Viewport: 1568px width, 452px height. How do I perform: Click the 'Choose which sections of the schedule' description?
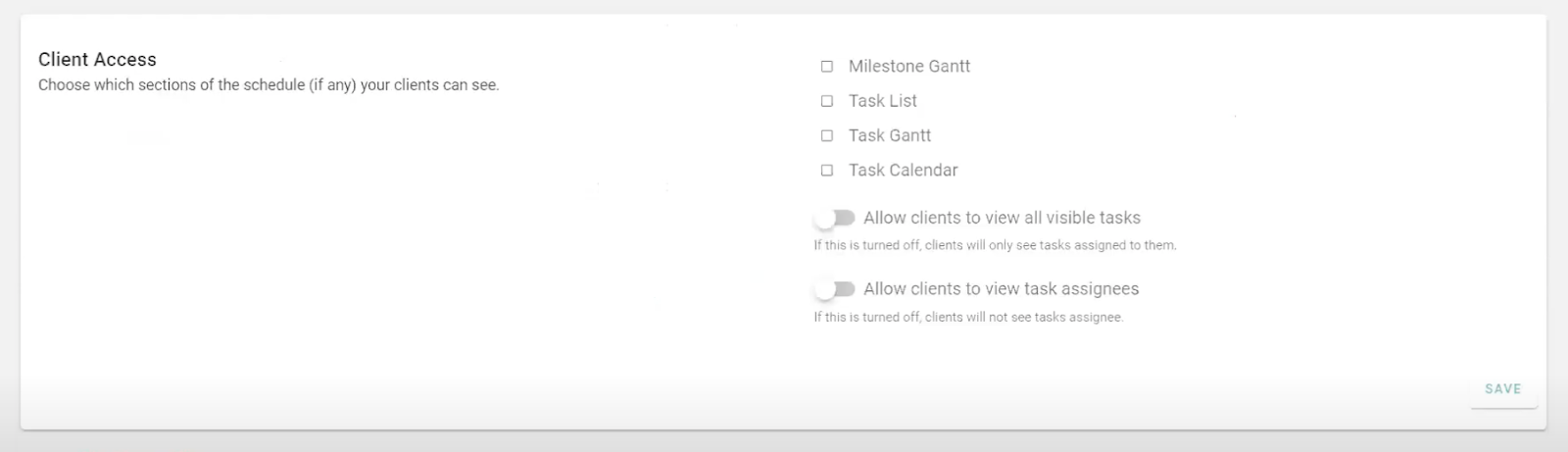(x=269, y=85)
